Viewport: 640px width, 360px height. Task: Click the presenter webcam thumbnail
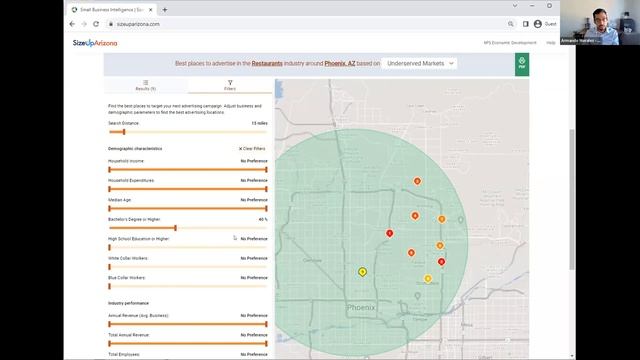click(600, 22)
